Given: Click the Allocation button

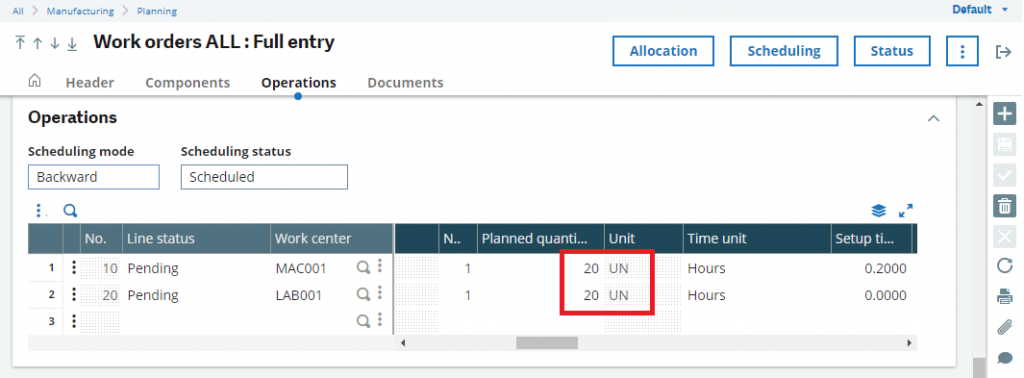Looking at the screenshot, I should [663, 51].
